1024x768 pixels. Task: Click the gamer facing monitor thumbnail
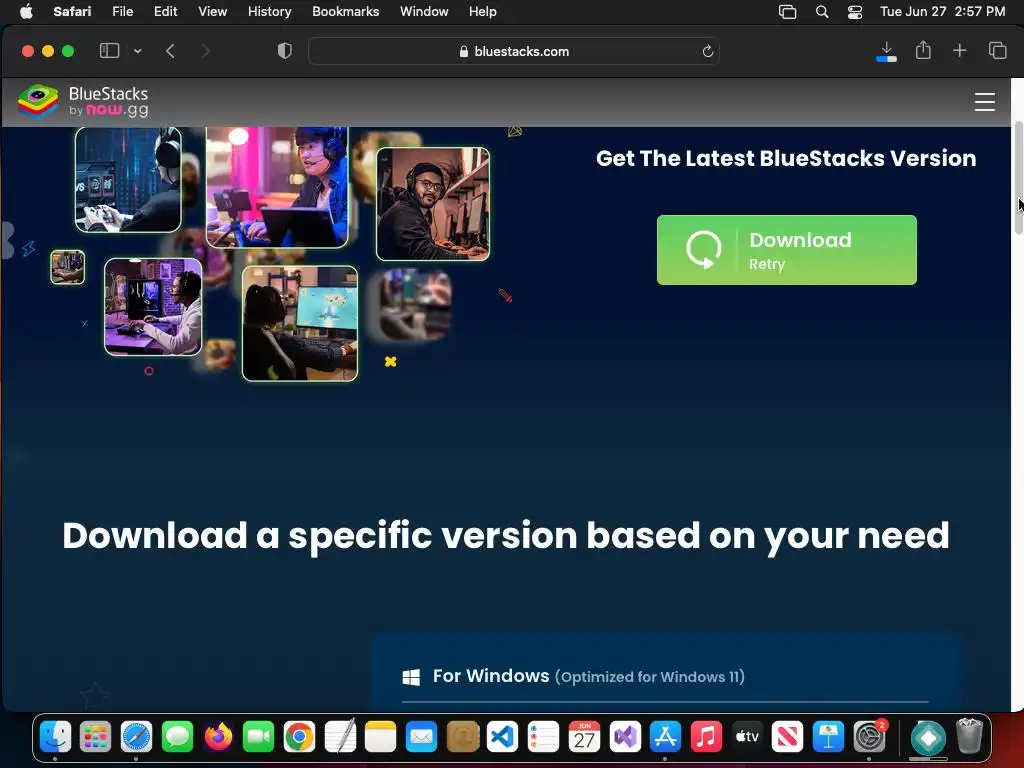[x=300, y=323]
